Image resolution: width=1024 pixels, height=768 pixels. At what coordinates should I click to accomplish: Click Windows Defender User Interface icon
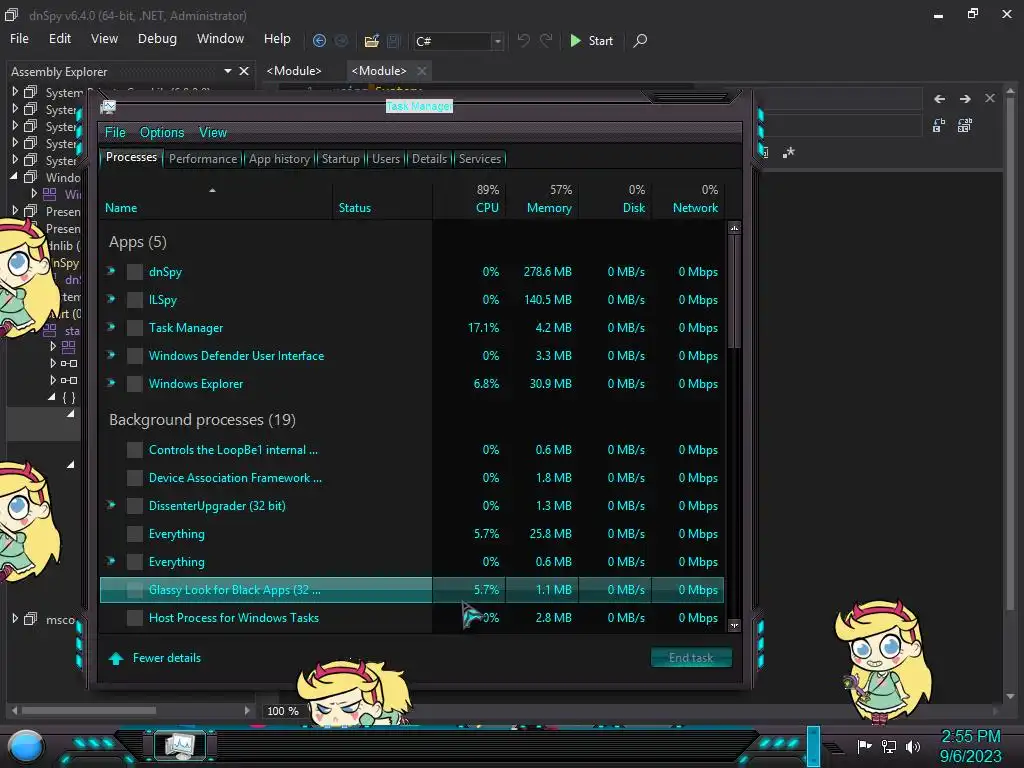[135, 356]
